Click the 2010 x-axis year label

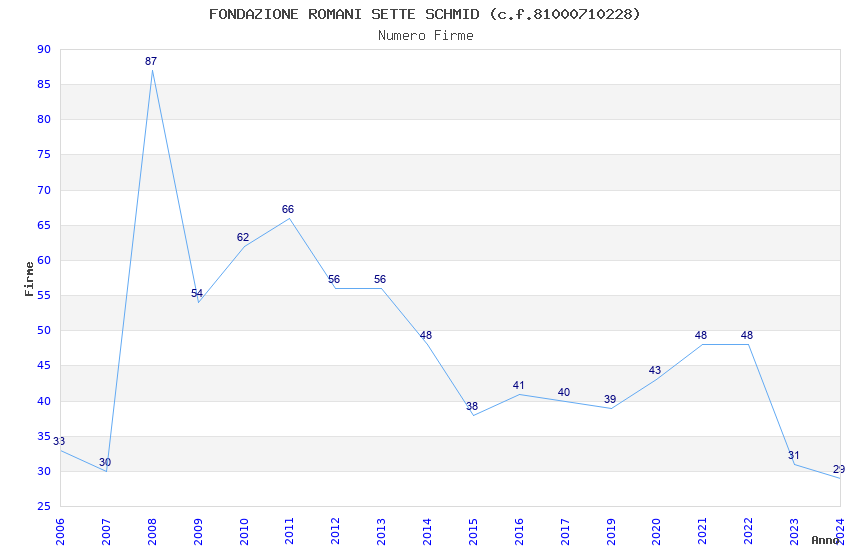click(244, 531)
